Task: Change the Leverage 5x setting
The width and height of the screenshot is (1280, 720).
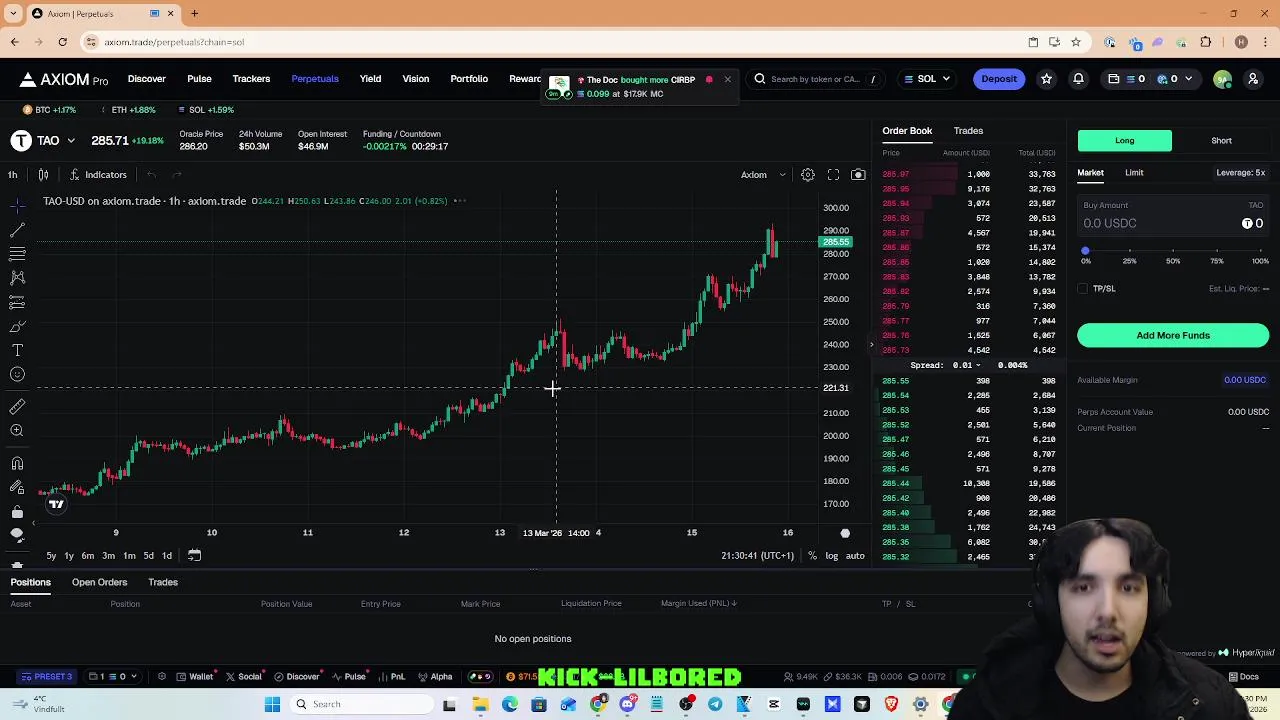Action: (x=1240, y=173)
